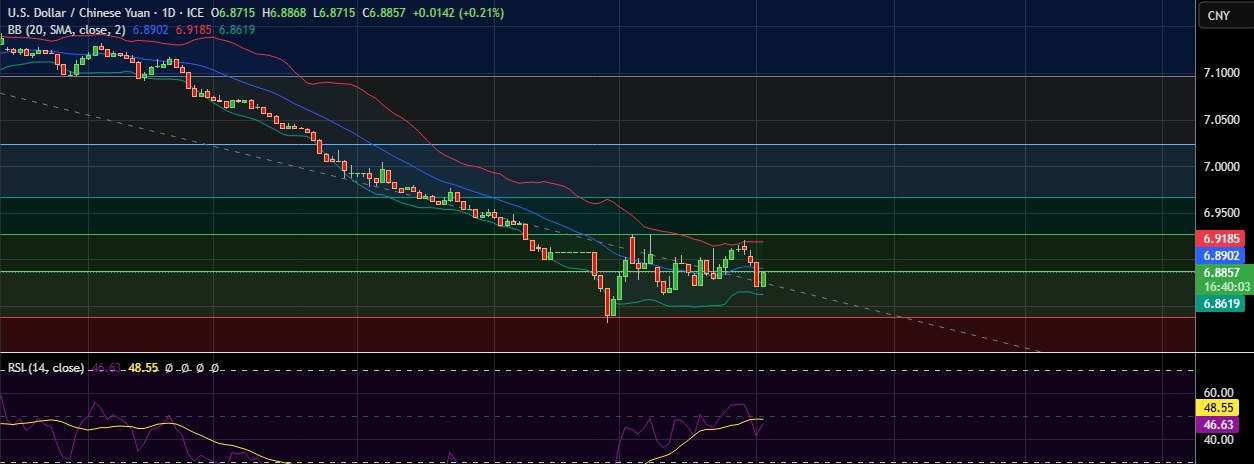Click the change value +0.0142 (+0.21%)
The height and width of the screenshot is (464, 1254).
[456, 13]
